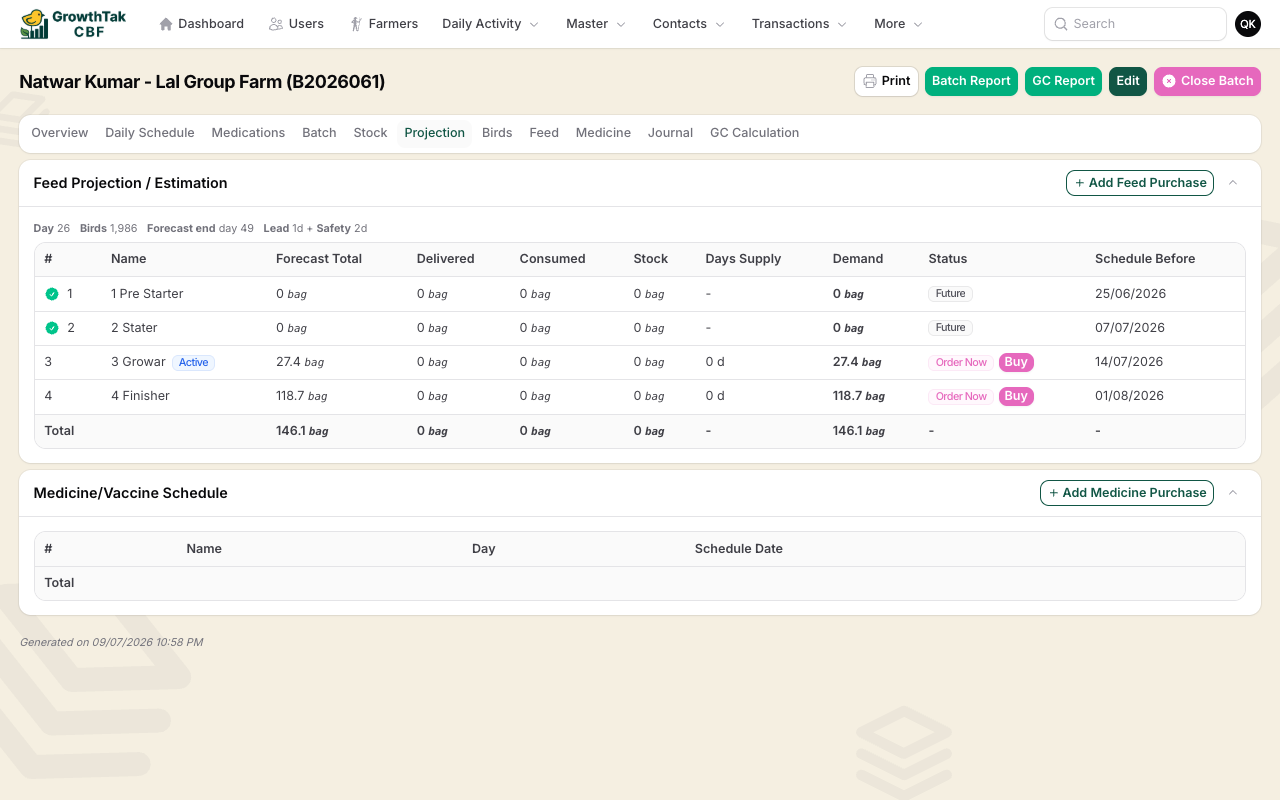Click Buy in the Growar row
Viewport: 1280px width, 800px height.
1016,362
